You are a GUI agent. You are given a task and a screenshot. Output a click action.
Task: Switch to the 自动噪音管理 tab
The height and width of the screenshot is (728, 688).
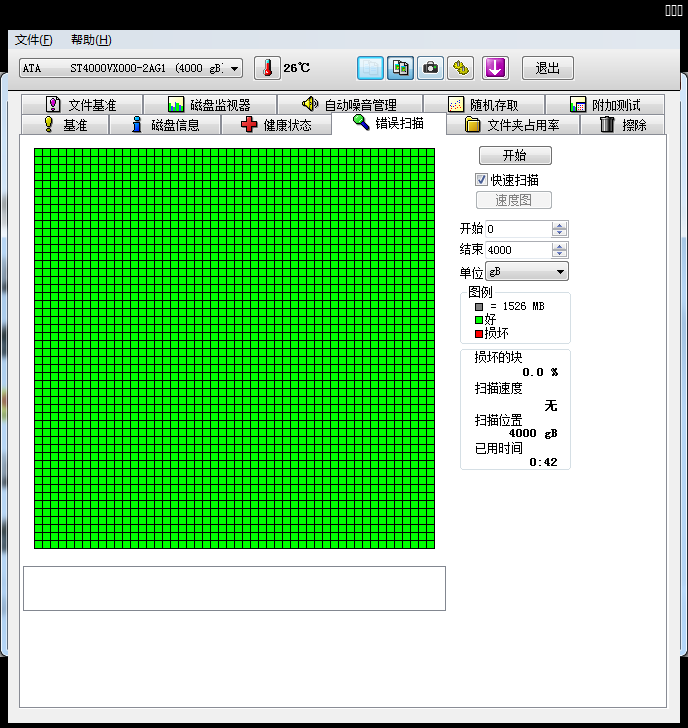pyautogui.click(x=350, y=104)
